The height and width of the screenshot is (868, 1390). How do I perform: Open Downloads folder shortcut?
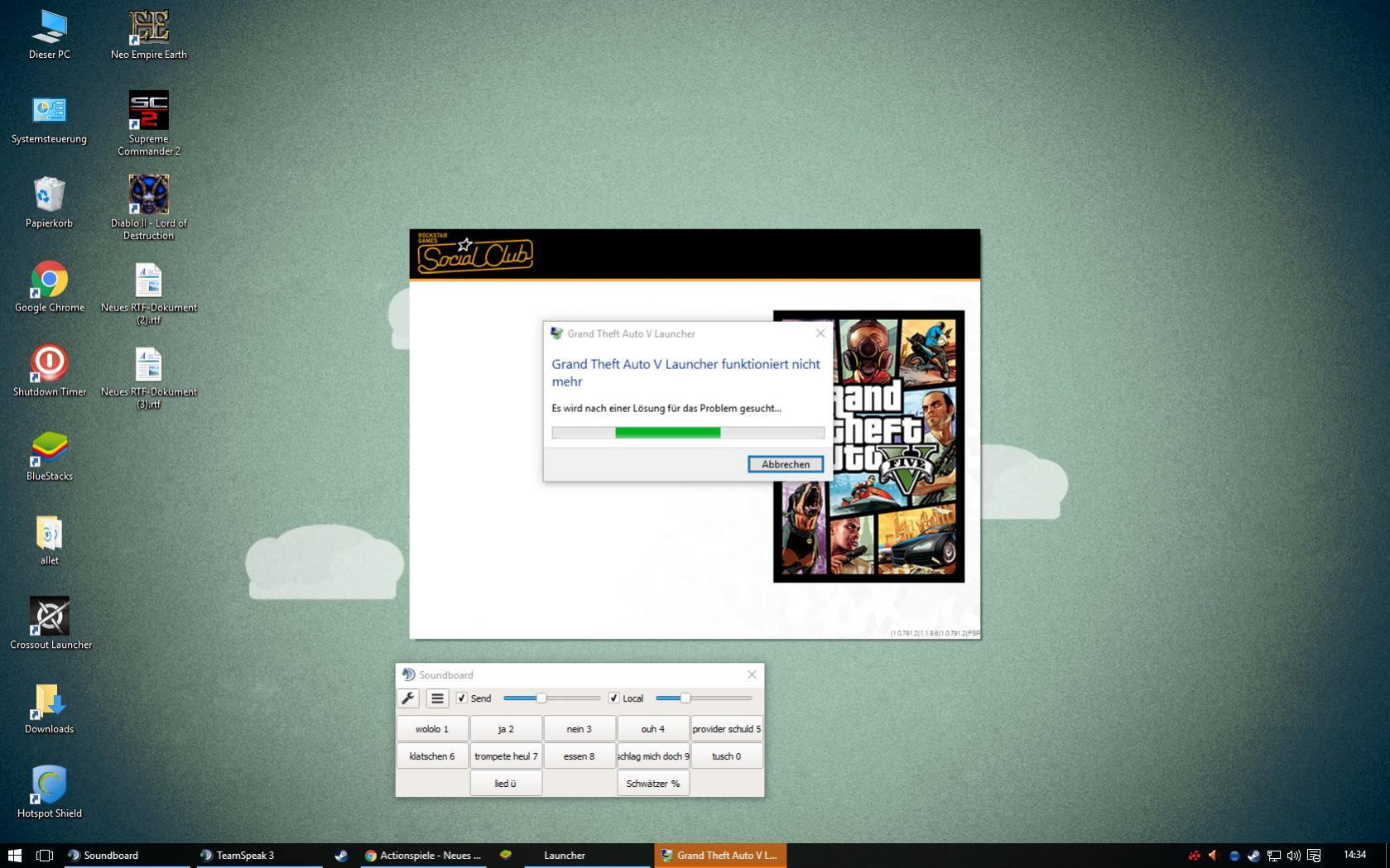[x=50, y=709]
